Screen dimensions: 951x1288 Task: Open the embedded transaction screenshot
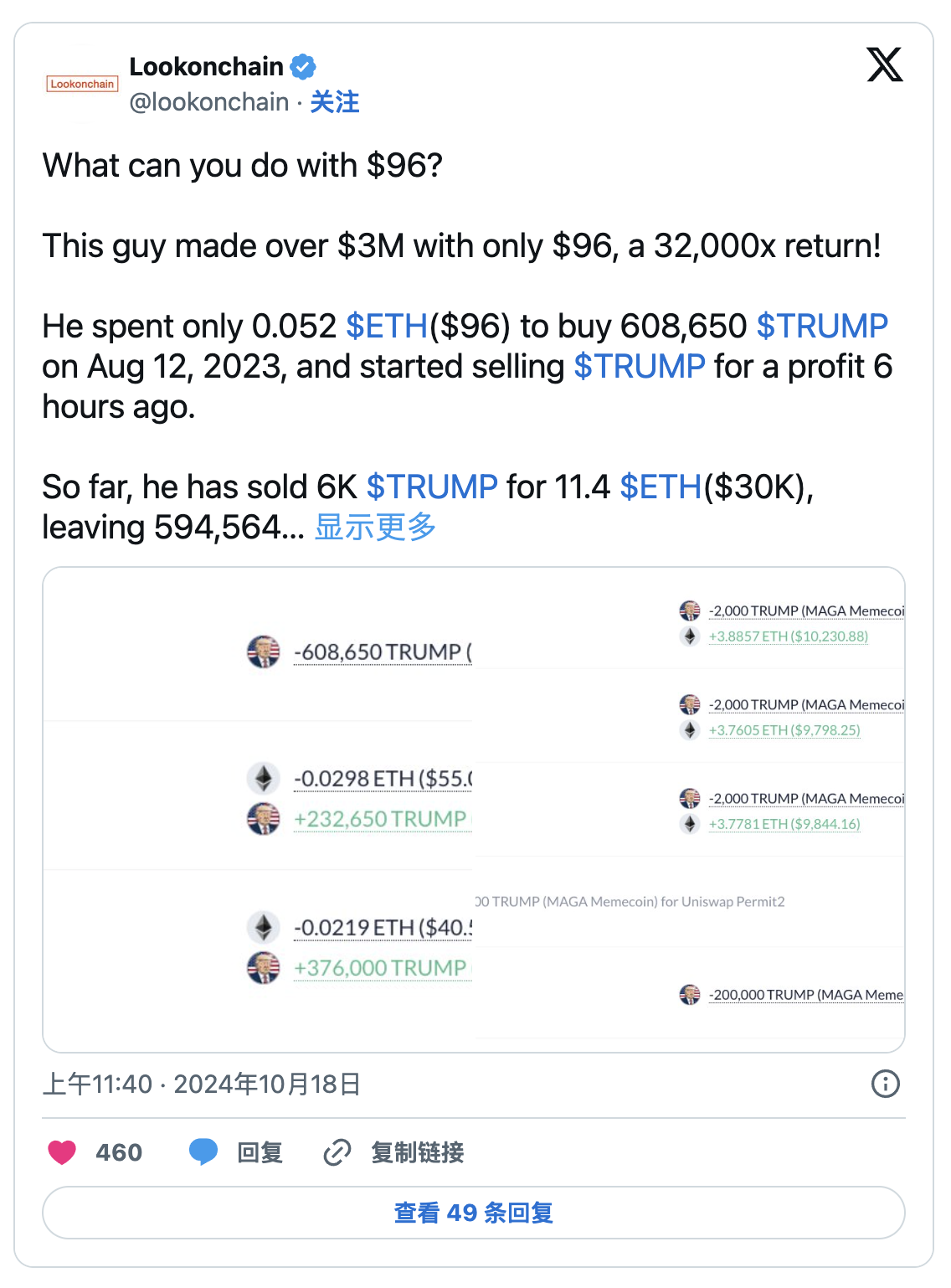[474, 809]
